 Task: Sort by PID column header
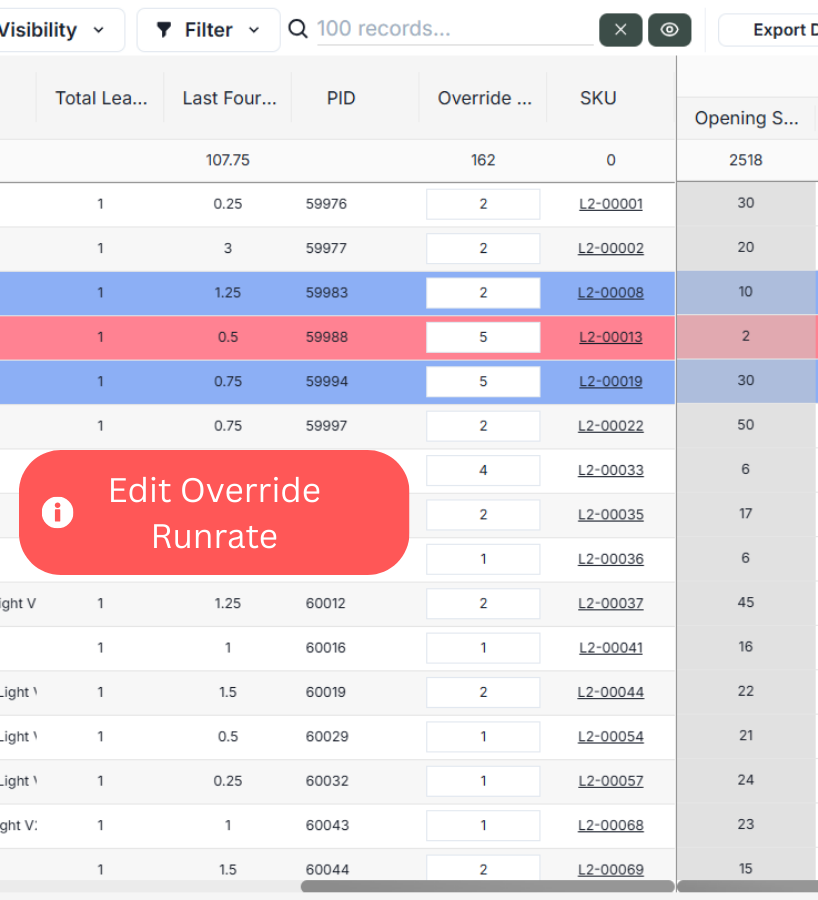point(341,98)
